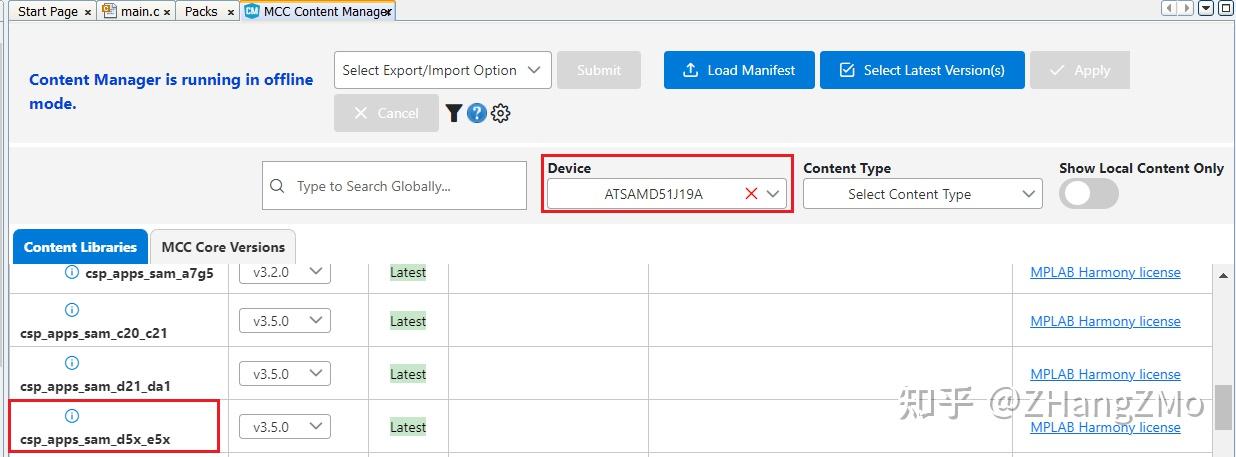Expand the Select Content Type dropdown

point(922,194)
